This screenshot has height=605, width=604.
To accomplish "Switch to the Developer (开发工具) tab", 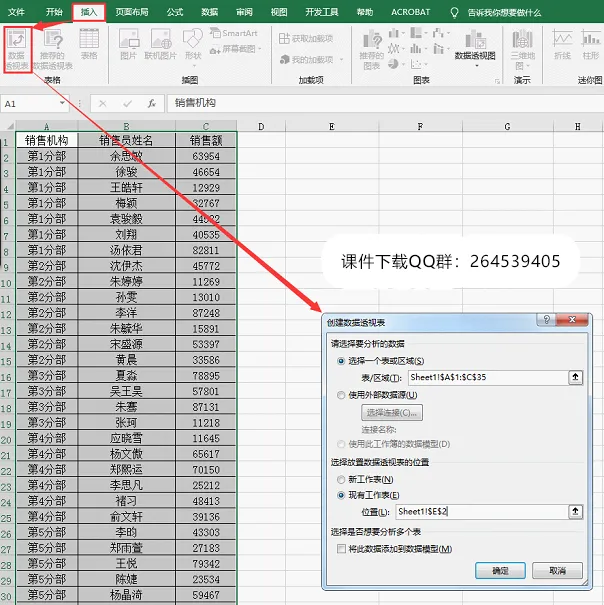I will pos(321,12).
